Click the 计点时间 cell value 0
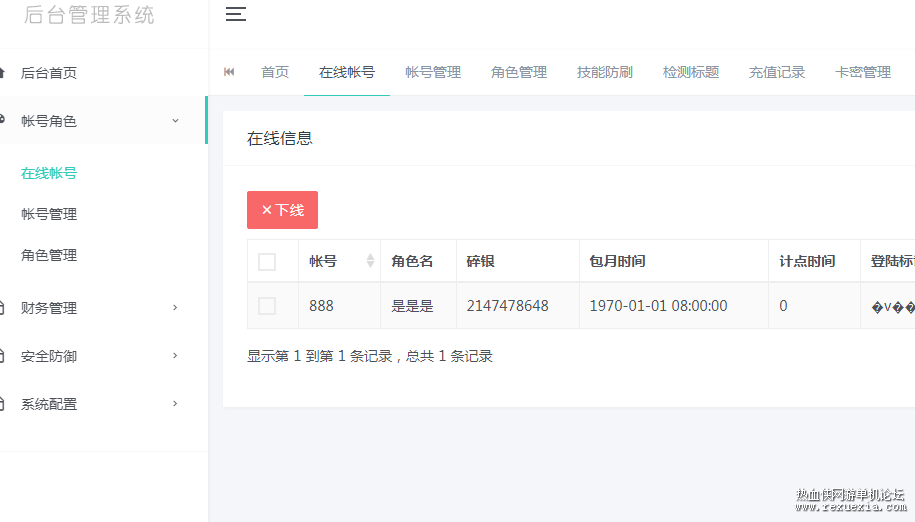 [x=783, y=306]
